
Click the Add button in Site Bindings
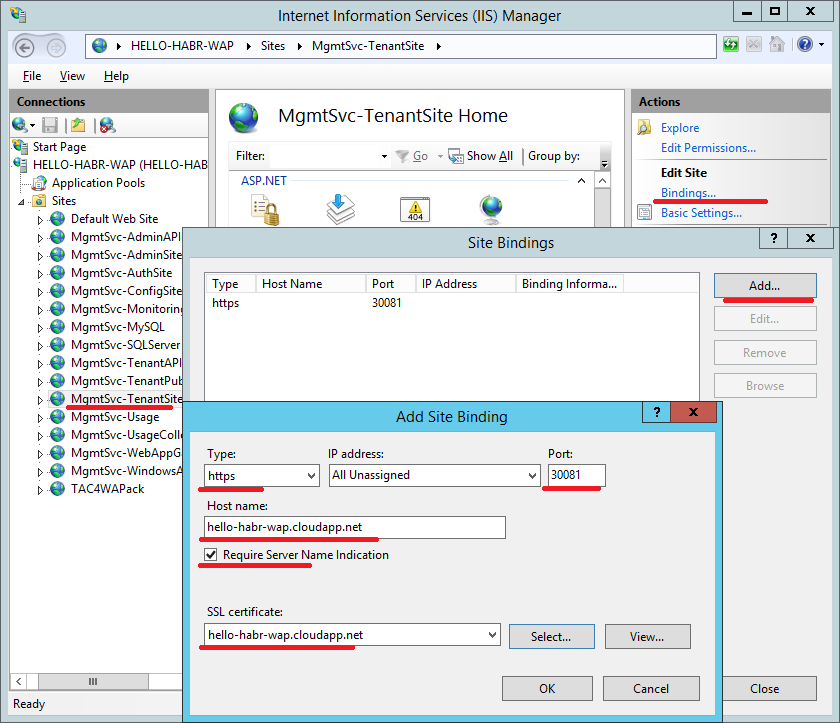(764, 285)
